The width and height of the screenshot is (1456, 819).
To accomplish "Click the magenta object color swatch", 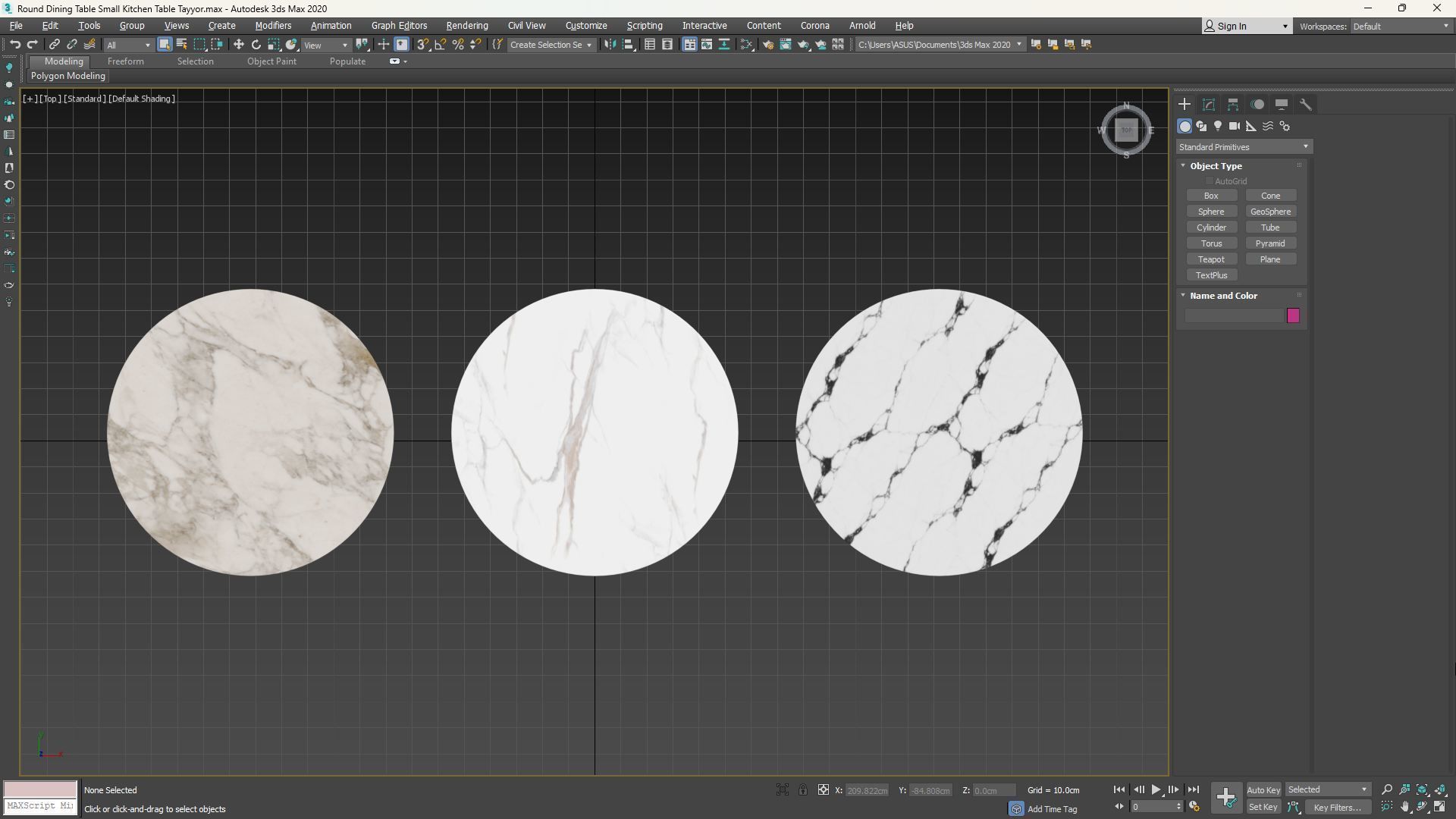I will click(x=1293, y=315).
